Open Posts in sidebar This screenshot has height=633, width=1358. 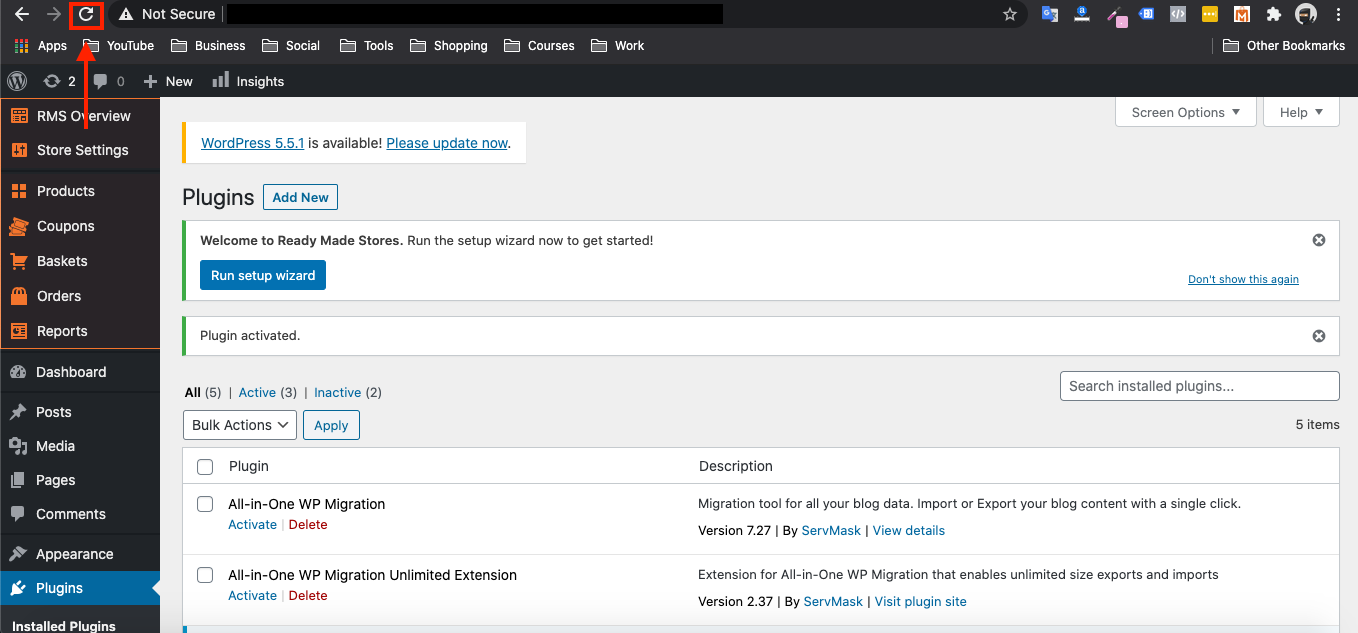(x=80, y=412)
